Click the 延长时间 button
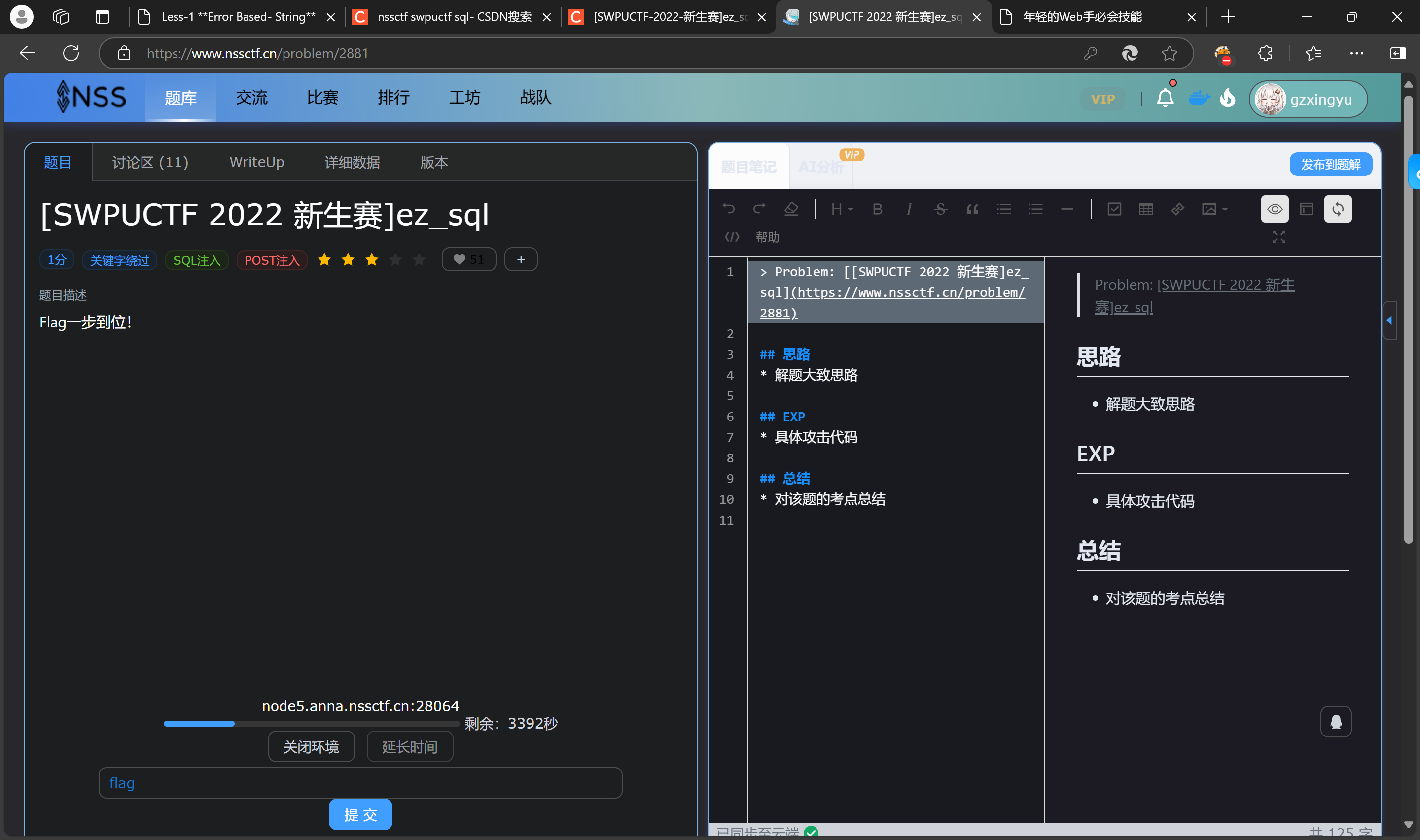 pos(410,747)
